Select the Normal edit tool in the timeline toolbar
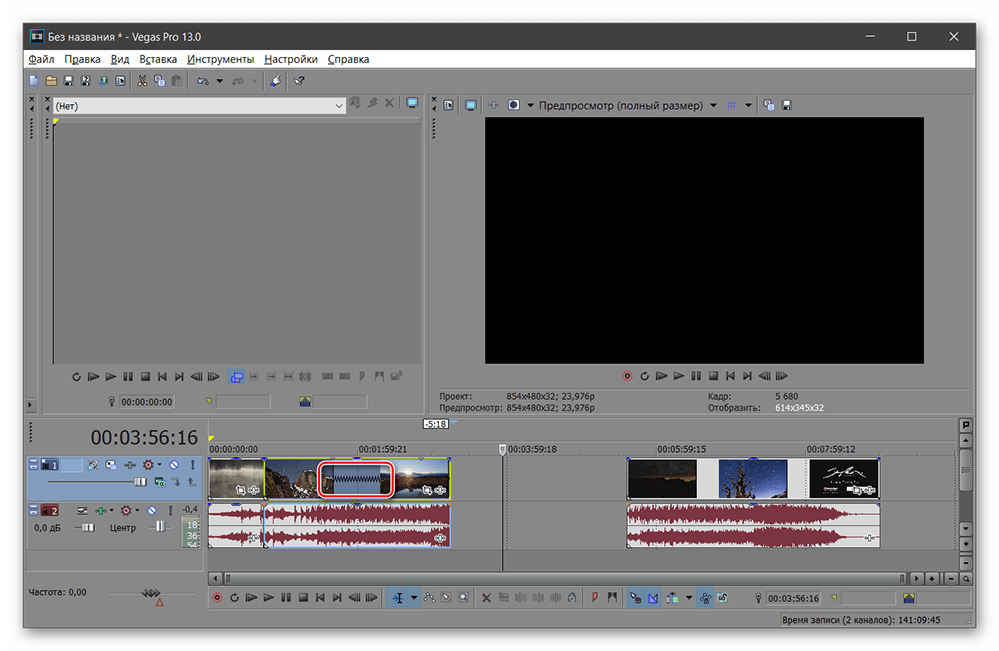999x651 pixels. (398, 597)
